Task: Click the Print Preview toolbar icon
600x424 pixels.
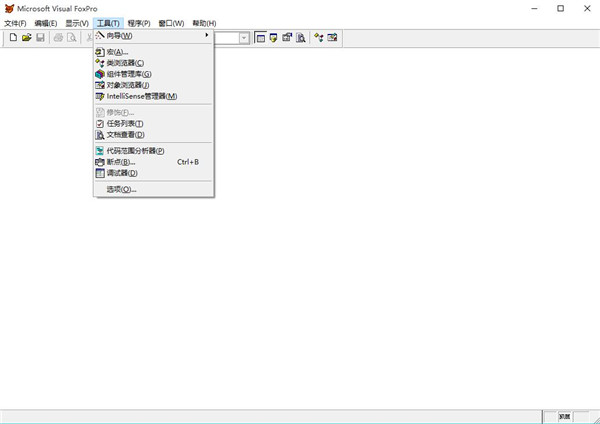Action: [72, 38]
